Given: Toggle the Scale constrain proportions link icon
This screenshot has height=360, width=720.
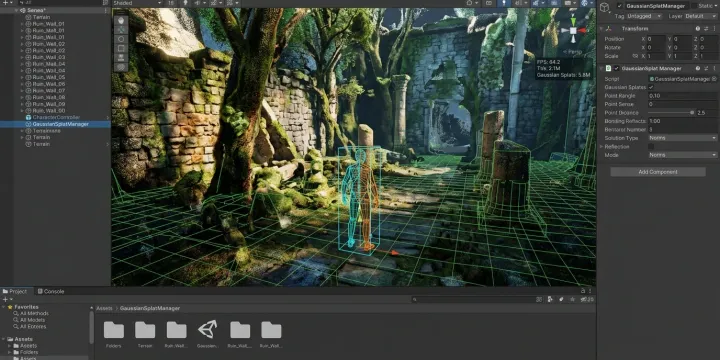Looking at the screenshot, I should (636, 56).
